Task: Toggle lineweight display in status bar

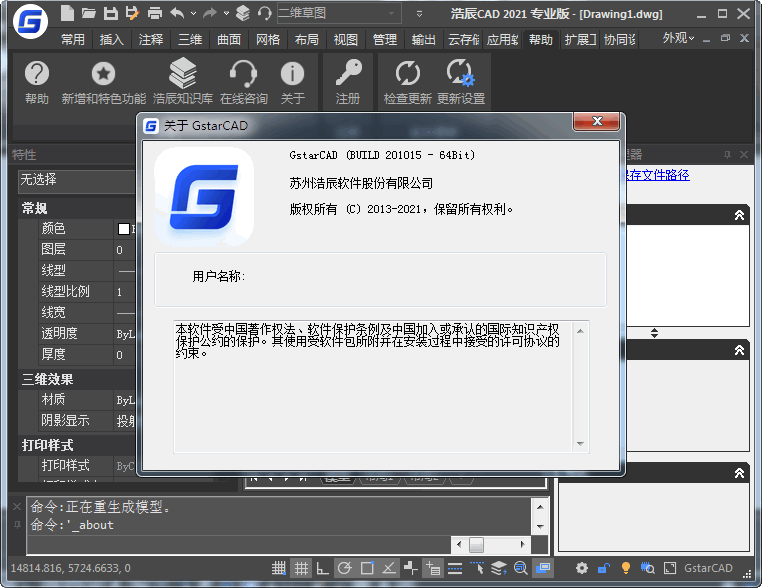Action: coord(455,568)
